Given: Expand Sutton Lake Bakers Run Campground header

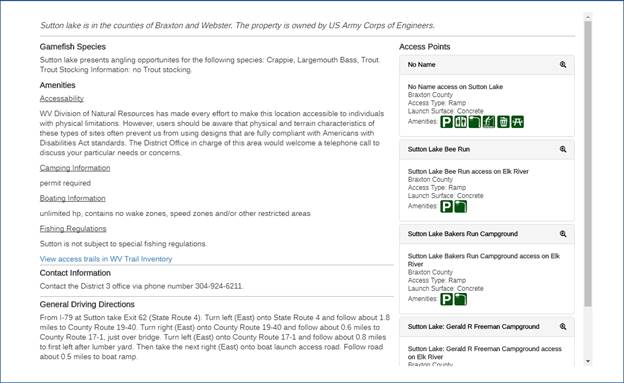Looking at the screenshot, I should point(487,234).
